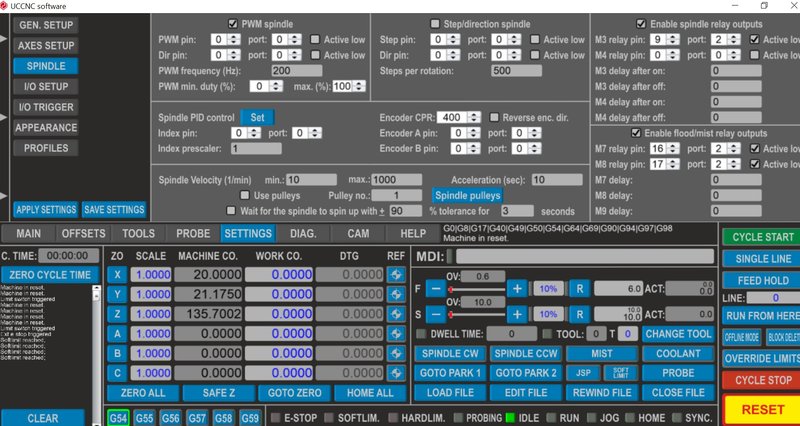Open the AXES SETUP settings page
The image size is (800, 426).
tap(46, 45)
